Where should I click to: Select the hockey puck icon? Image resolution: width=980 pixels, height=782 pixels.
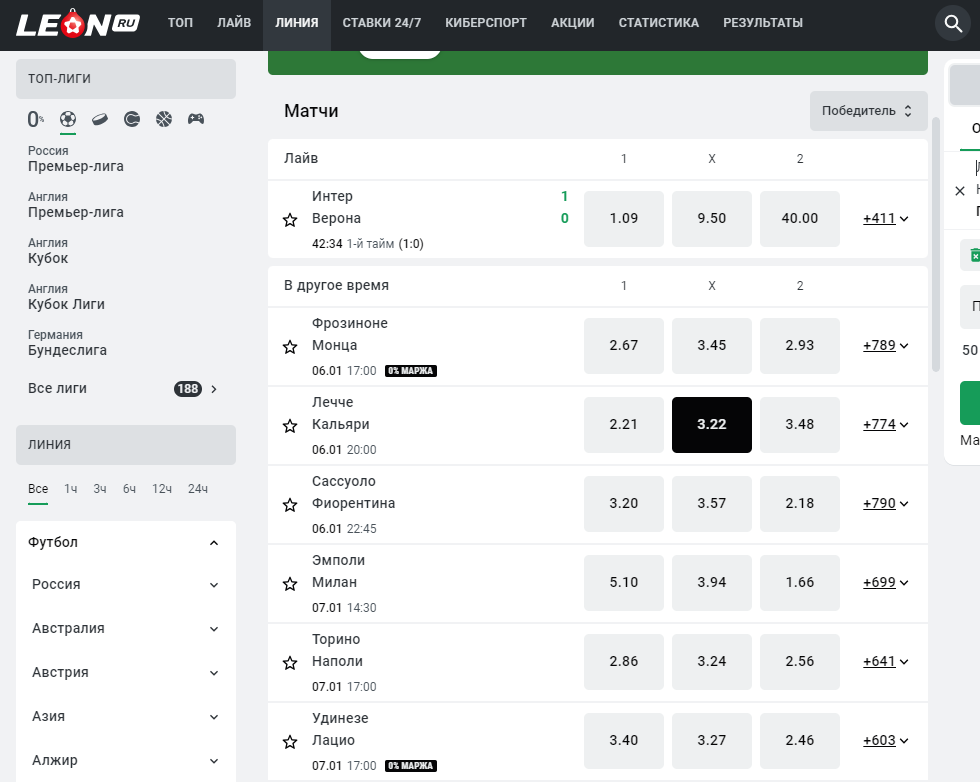point(100,119)
